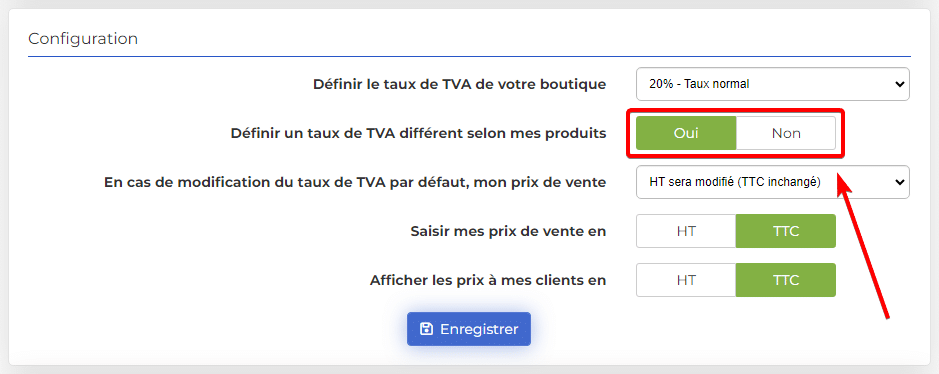
Task: Set customer price display to HT
Action: pyautogui.click(x=686, y=280)
